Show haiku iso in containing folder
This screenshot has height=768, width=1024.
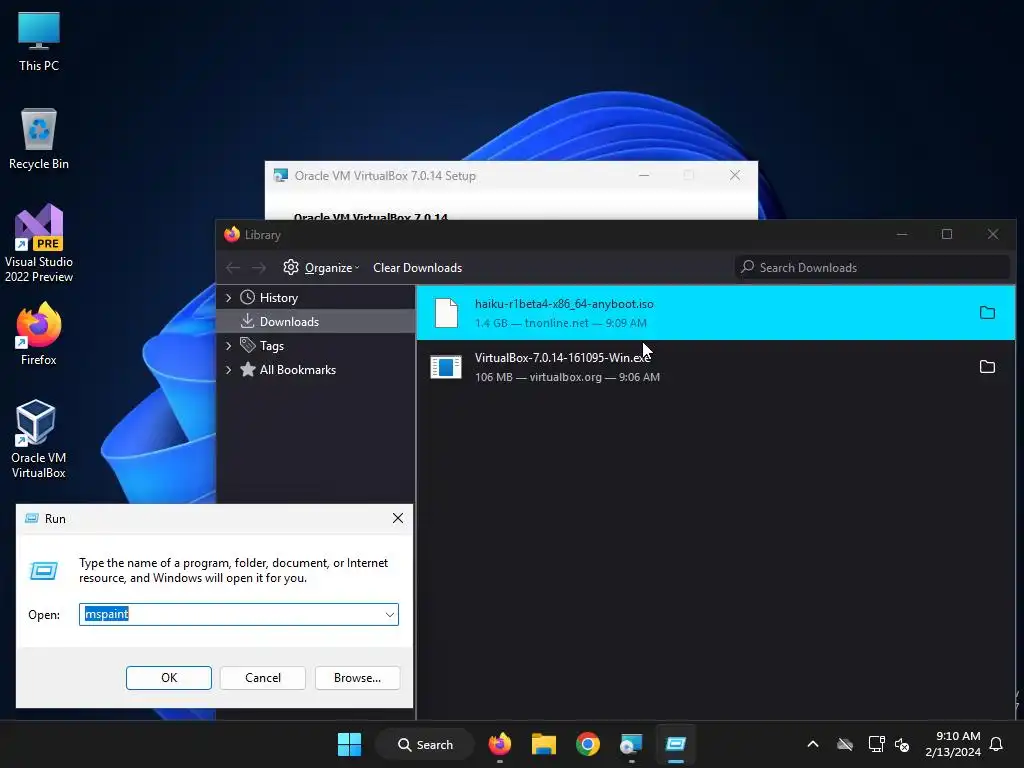[987, 313]
